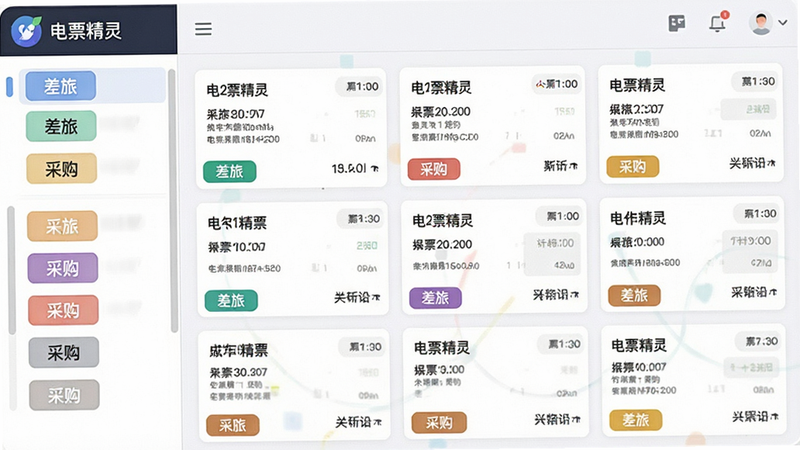Select the red 采购 sidebar category
The width and height of the screenshot is (800, 450).
pos(63,310)
